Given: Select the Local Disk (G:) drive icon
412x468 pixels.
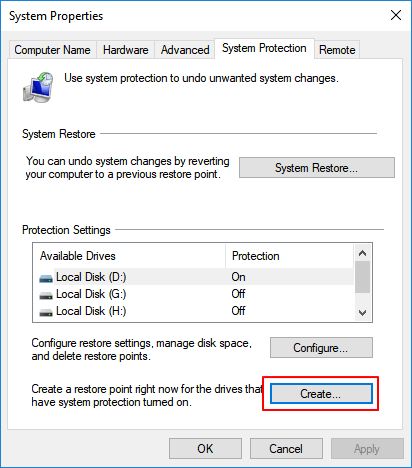Looking at the screenshot, I should (x=46, y=295).
